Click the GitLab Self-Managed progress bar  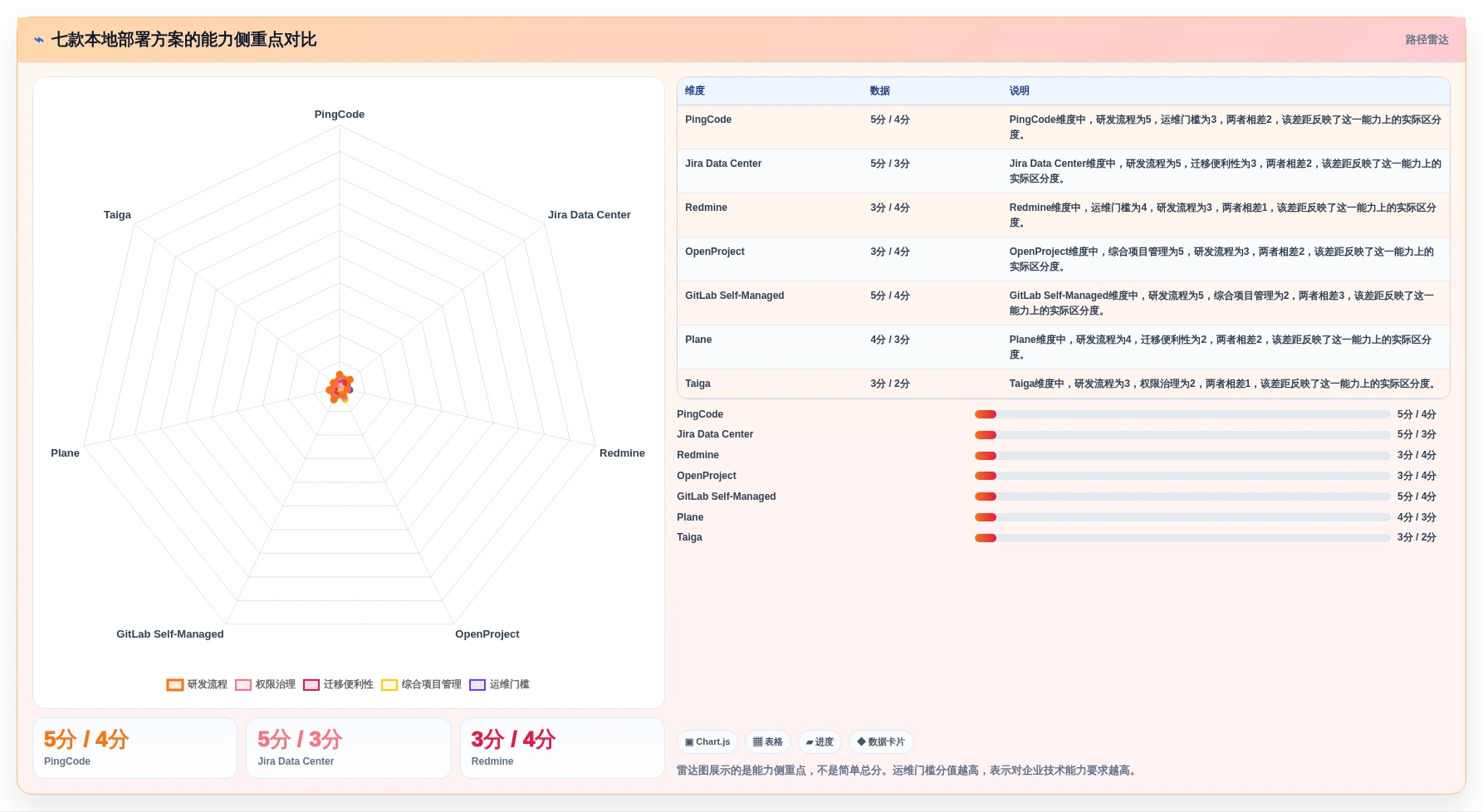1182,496
